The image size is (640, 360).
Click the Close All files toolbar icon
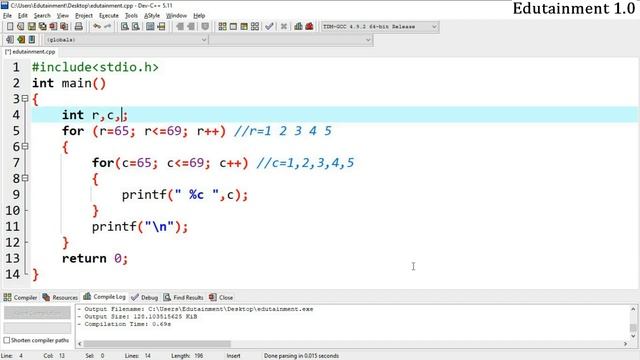pyautogui.click(x=64, y=27)
